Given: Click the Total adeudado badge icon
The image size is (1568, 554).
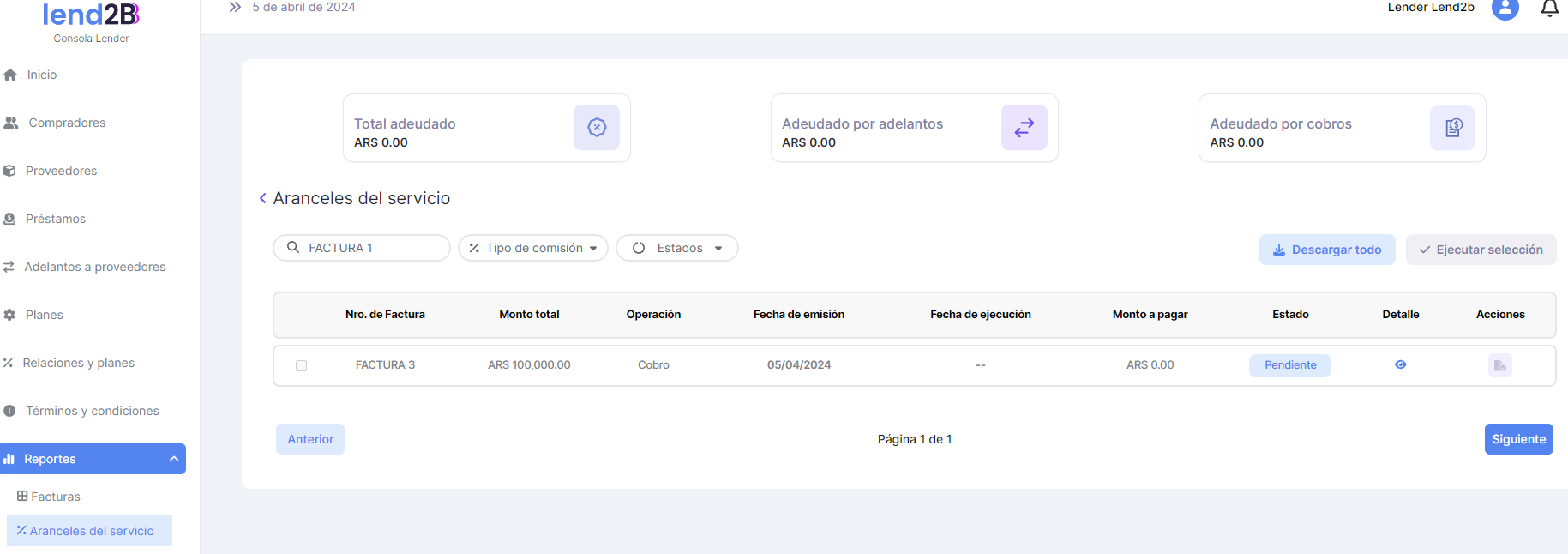Looking at the screenshot, I should (597, 128).
